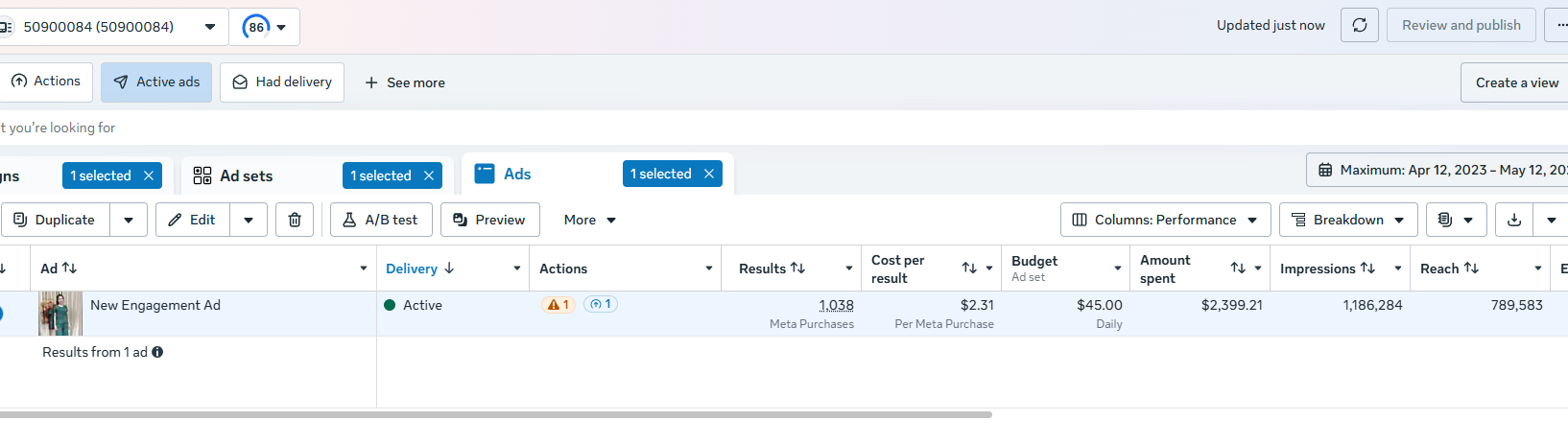Screen dimensions: 1568x444
Task: Clear the Ad sets selection X
Action: tap(429, 175)
